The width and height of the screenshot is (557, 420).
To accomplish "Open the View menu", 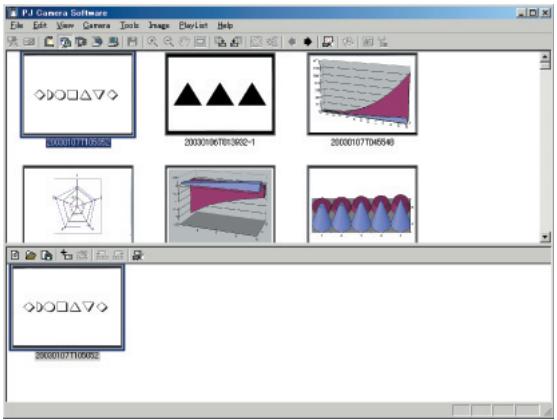I will [65, 26].
